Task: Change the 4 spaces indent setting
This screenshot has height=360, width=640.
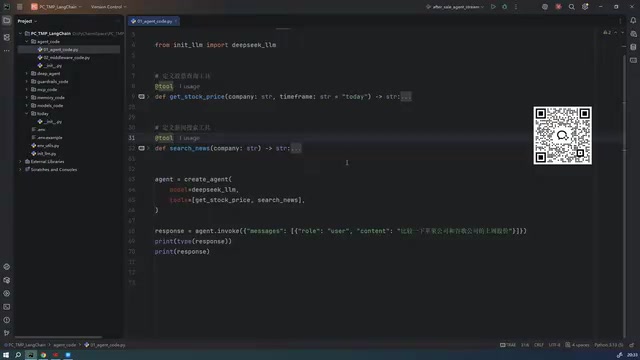Action: [578, 345]
